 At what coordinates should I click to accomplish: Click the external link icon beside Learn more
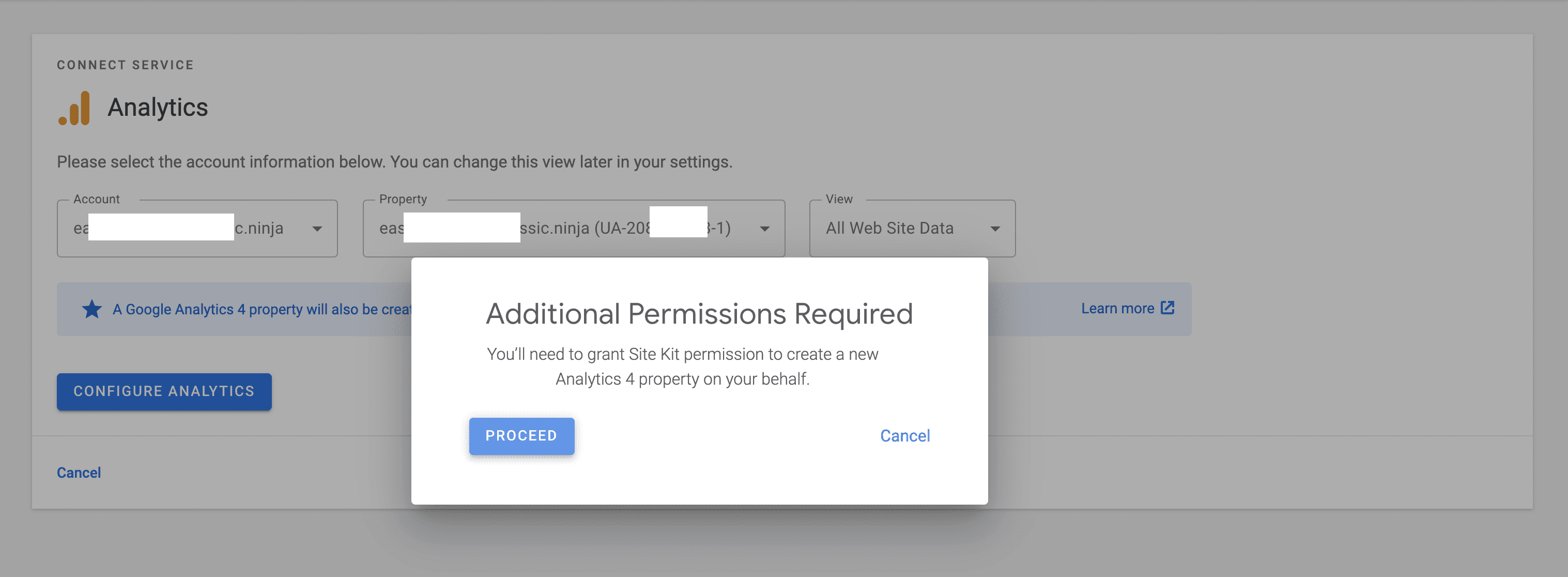point(1167,308)
